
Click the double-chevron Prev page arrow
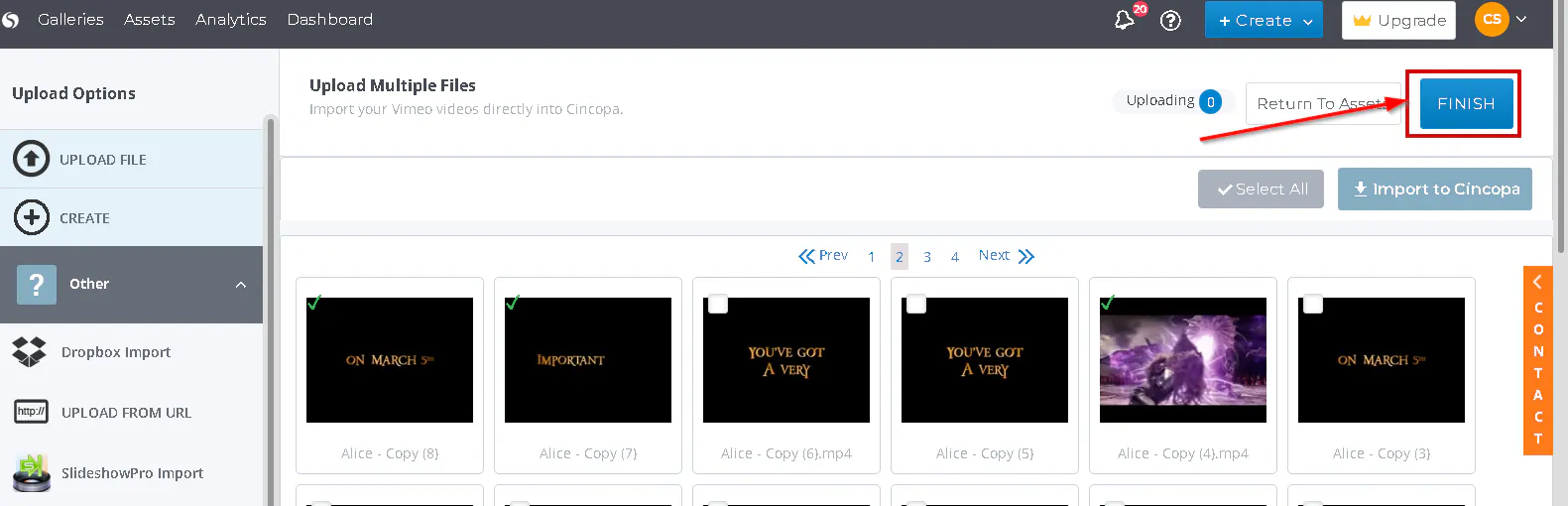pos(806,256)
